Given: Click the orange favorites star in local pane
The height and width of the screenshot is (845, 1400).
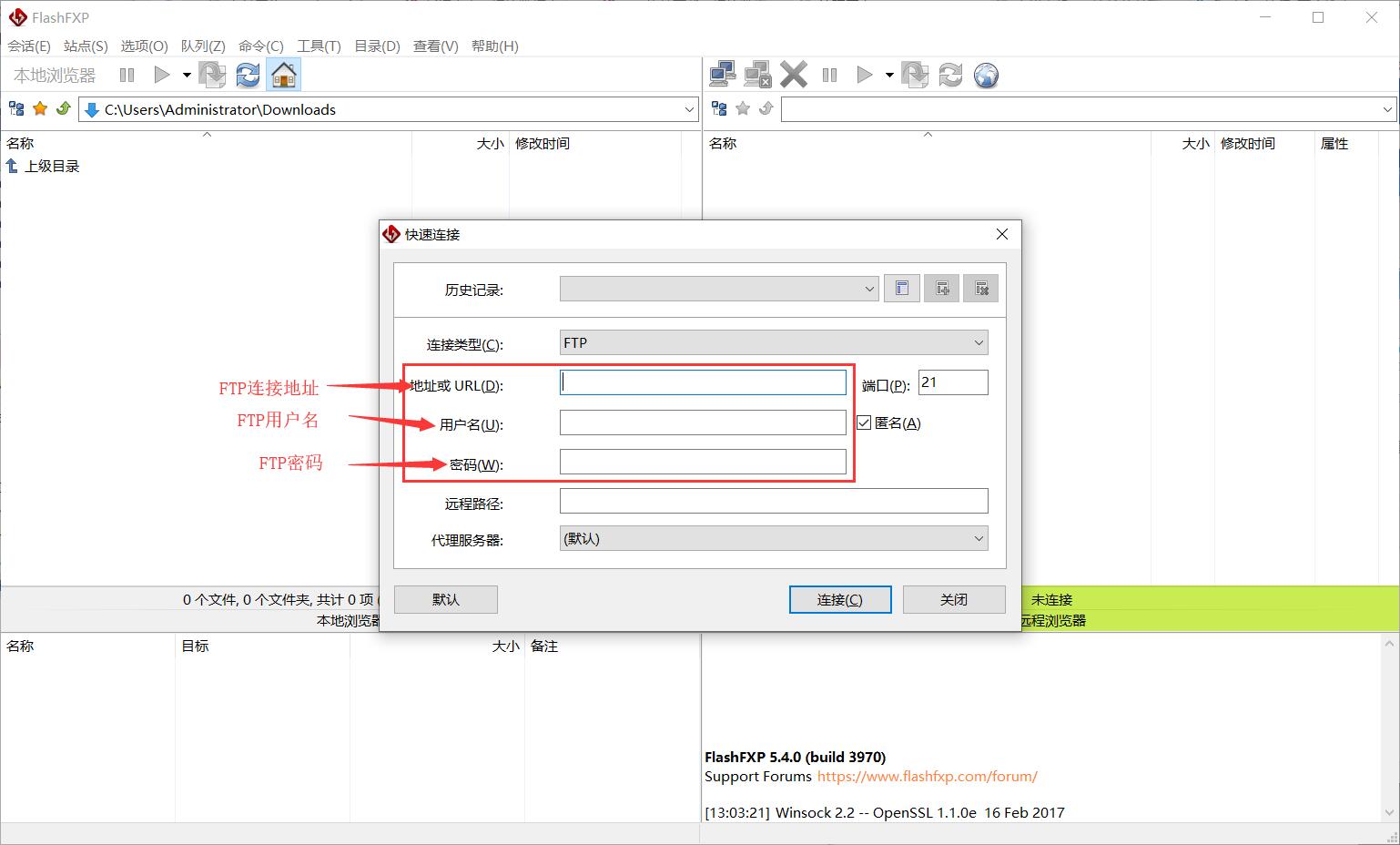Looking at the screenshot, I should pyautogui.click(x=40, y=109).
